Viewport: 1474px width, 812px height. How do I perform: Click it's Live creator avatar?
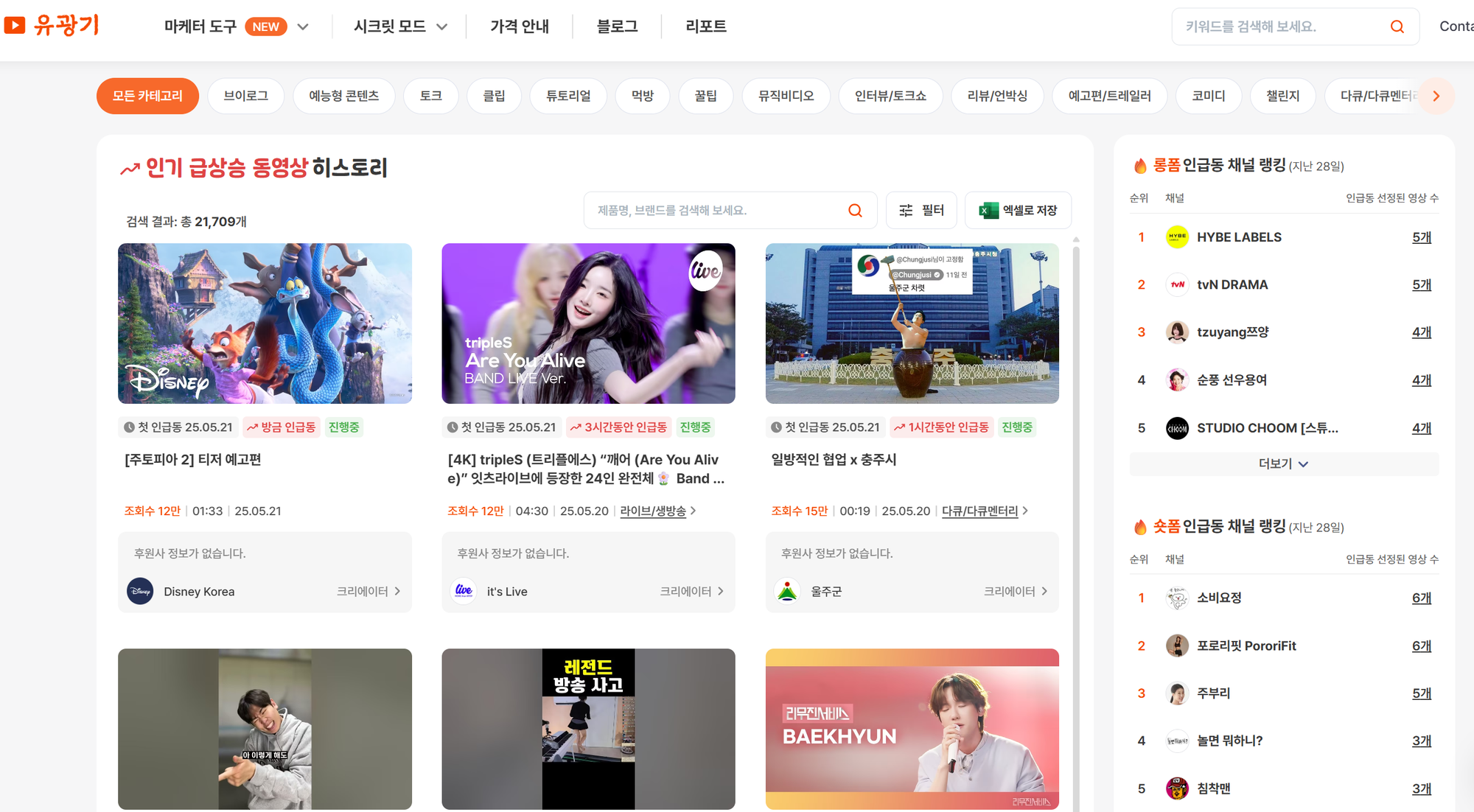click(x=464, y=591)
